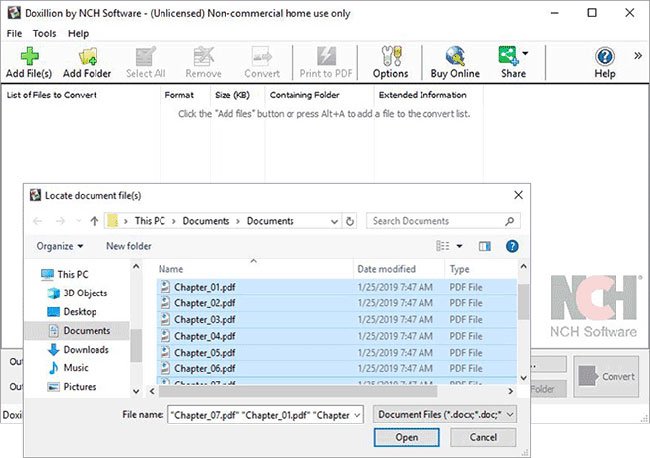
Task: Select This PC in the navigation tree
Action: [65, 274]
